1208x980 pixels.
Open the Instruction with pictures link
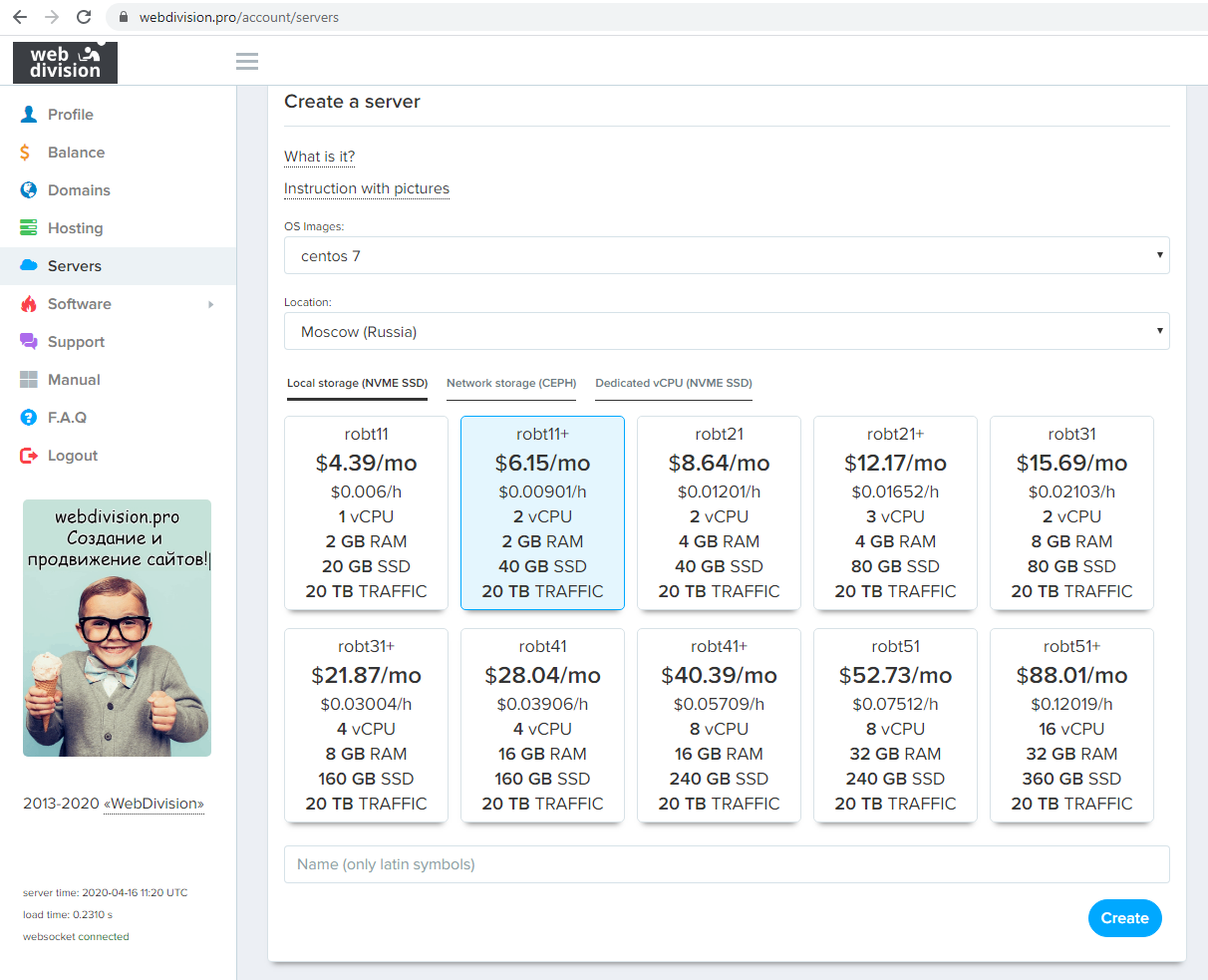pyautogui.click(x=367, y=188)
